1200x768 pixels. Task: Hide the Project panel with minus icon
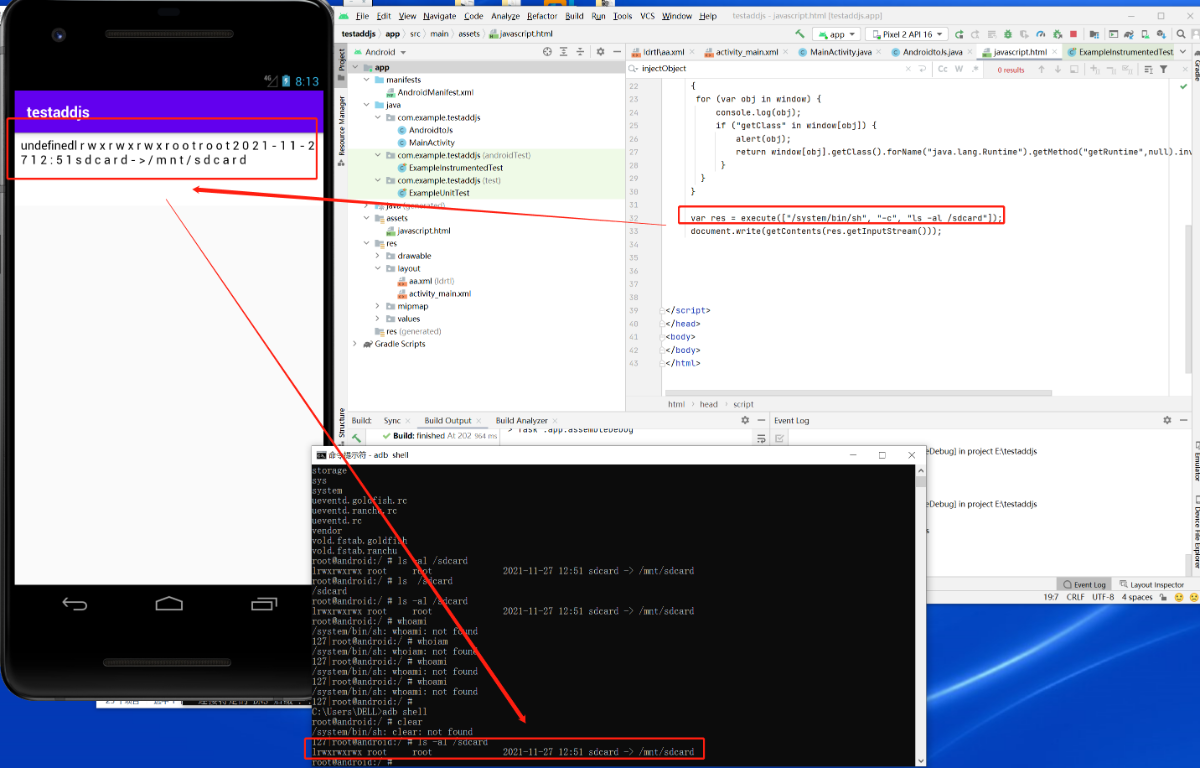(x=616, y=51)
